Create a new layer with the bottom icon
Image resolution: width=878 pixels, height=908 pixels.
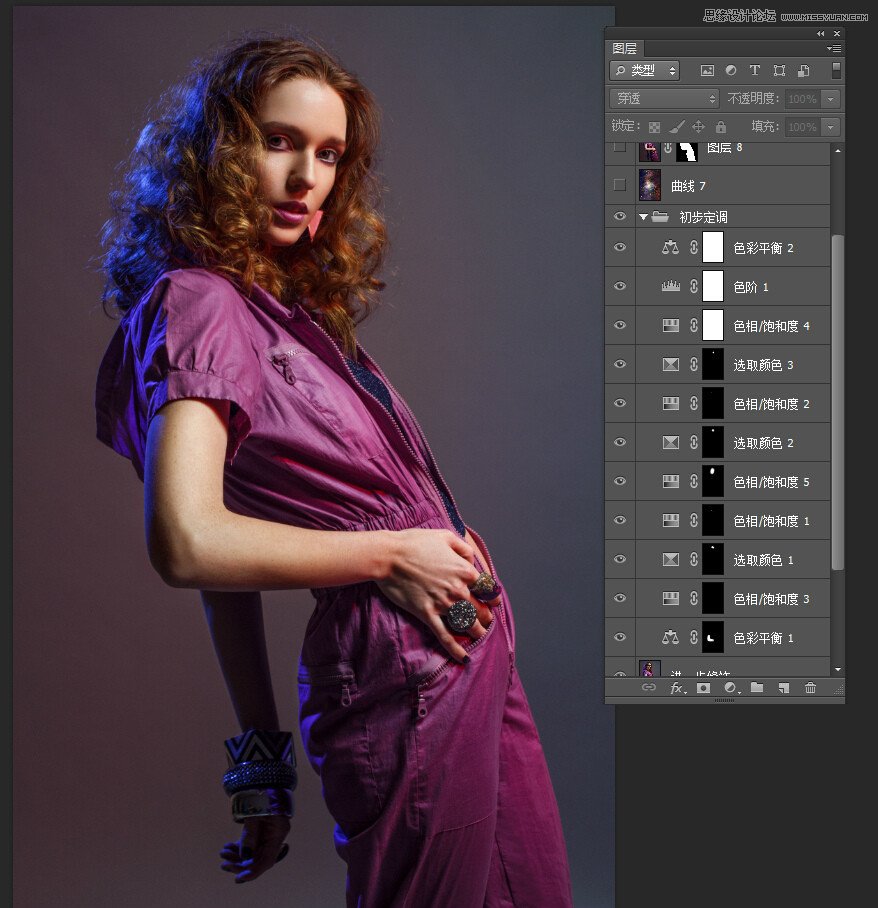pos(784,688)
